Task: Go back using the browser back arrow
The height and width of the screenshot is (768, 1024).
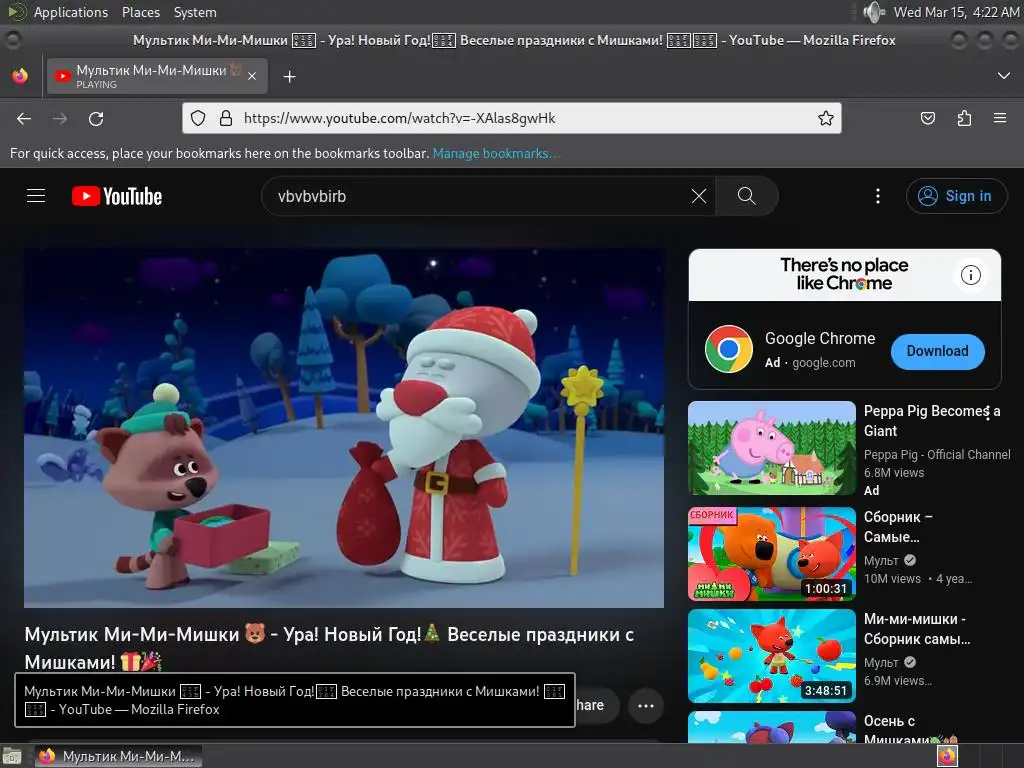Action: click(x=24, y=118)
